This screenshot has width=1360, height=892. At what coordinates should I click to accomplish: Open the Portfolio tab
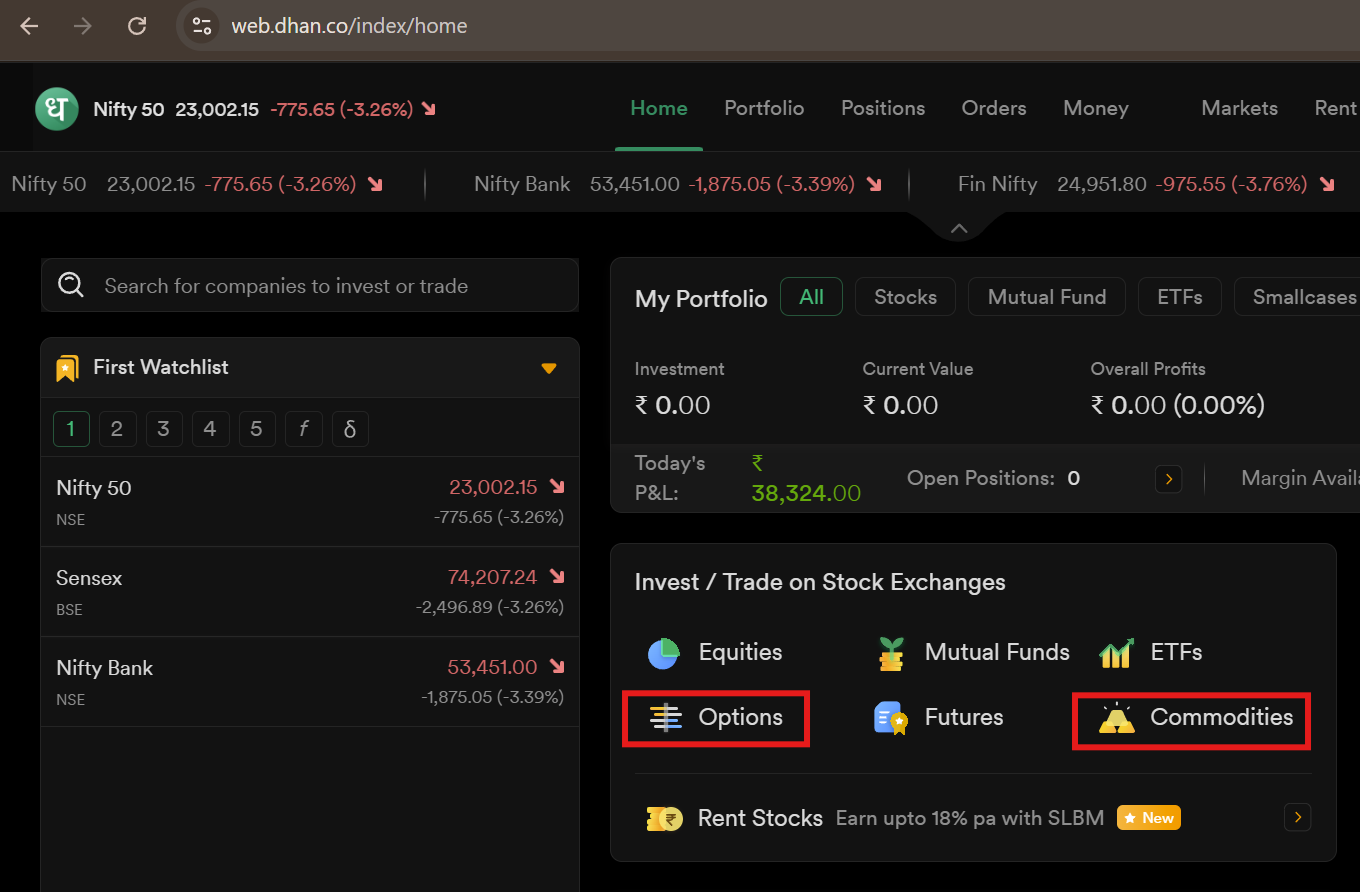[x=764, y=108]
